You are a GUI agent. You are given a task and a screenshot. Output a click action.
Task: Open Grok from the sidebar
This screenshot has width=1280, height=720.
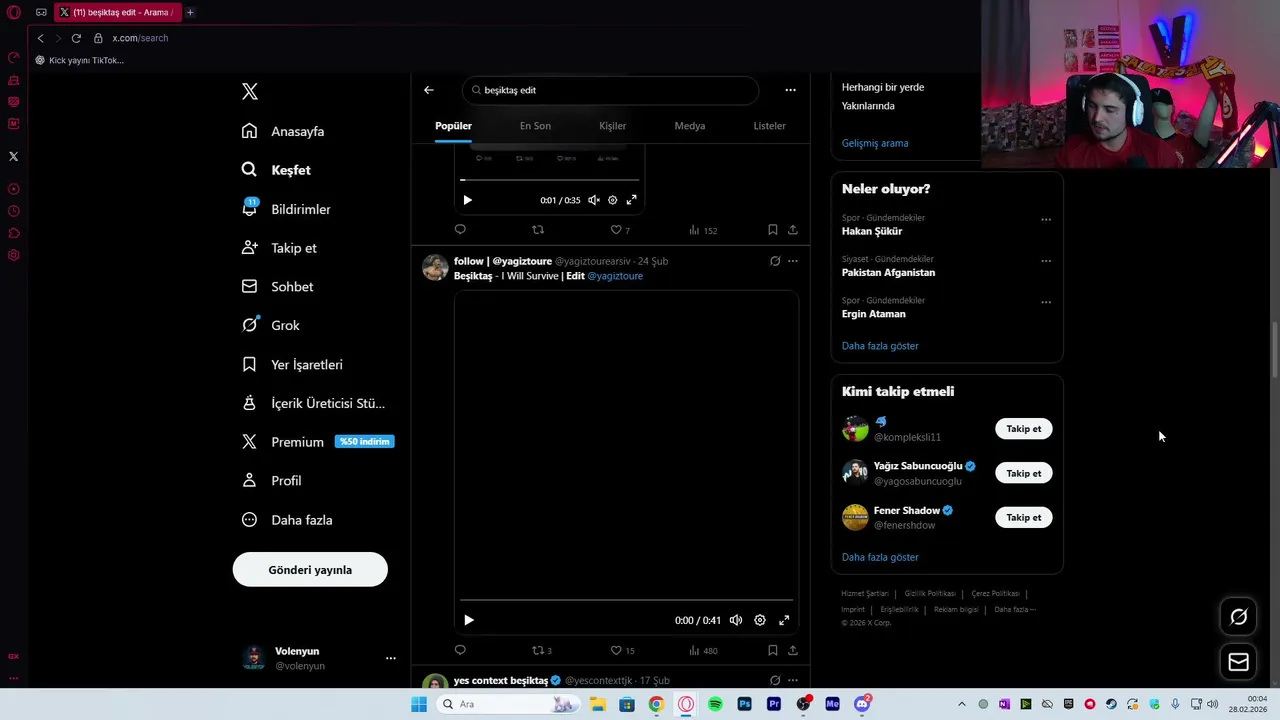coord(271,325)
